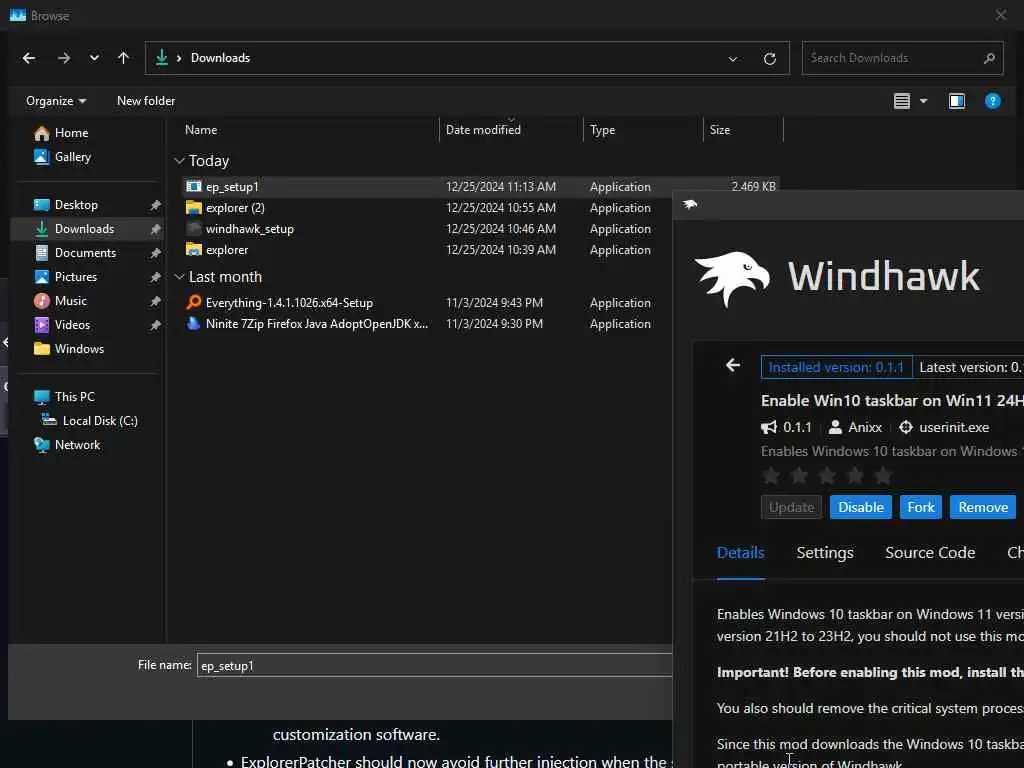Screen dimensions: 1024x768
Task: Click the Disable button in Windhawk
Action: (861, 507)
